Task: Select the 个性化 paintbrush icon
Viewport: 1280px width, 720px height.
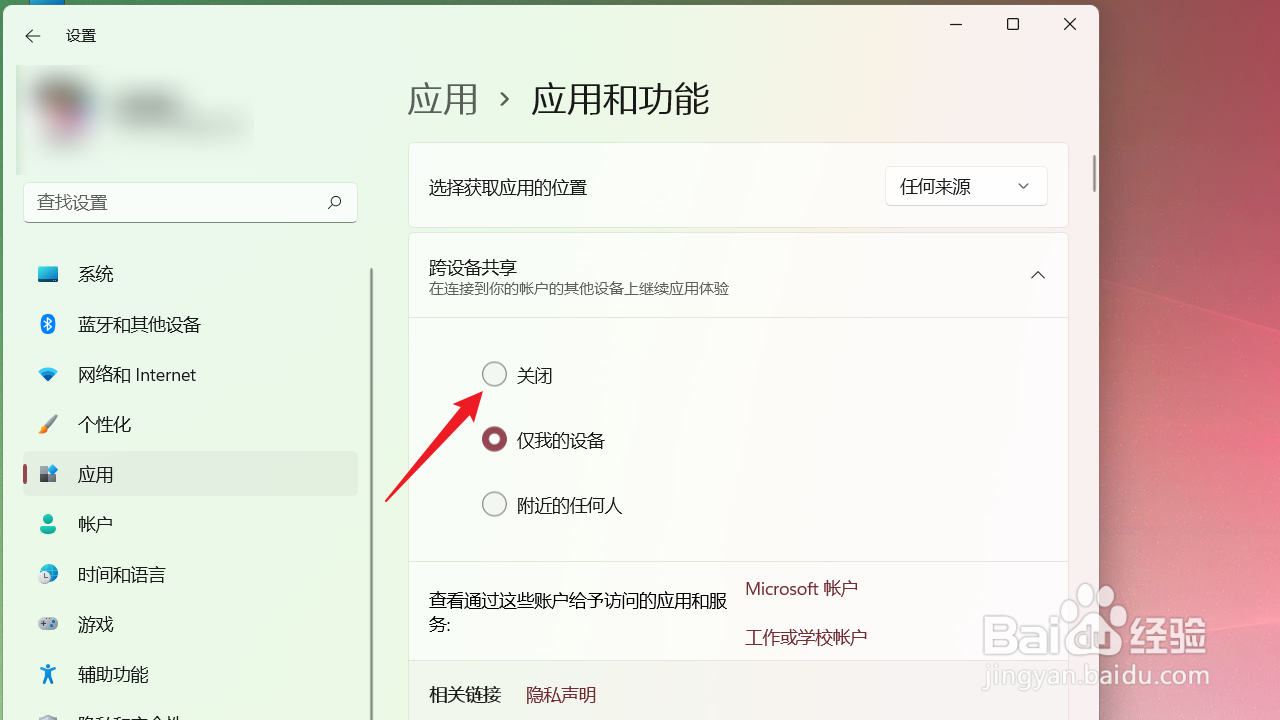Action: tap(48, 423)
